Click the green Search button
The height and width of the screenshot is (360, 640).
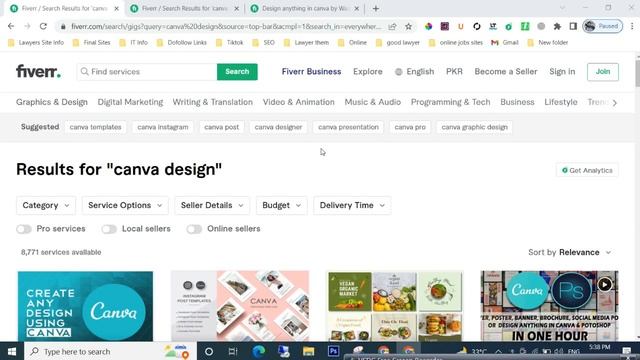tap(237, 72)
